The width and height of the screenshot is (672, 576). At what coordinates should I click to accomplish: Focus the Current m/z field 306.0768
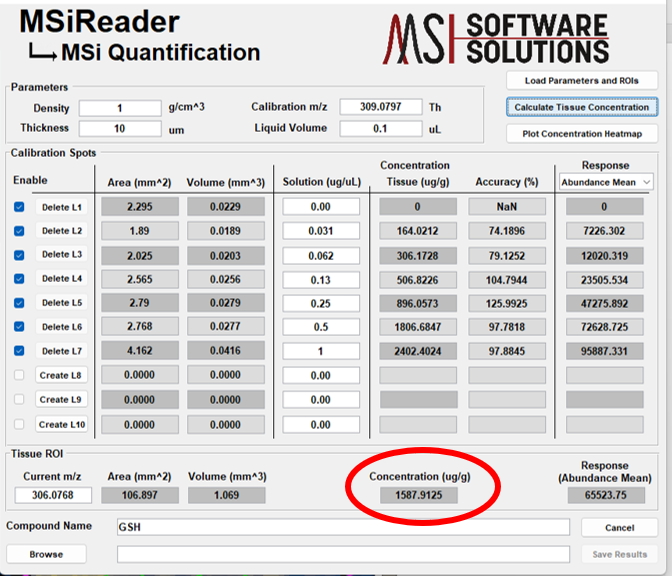pos(53,495)
